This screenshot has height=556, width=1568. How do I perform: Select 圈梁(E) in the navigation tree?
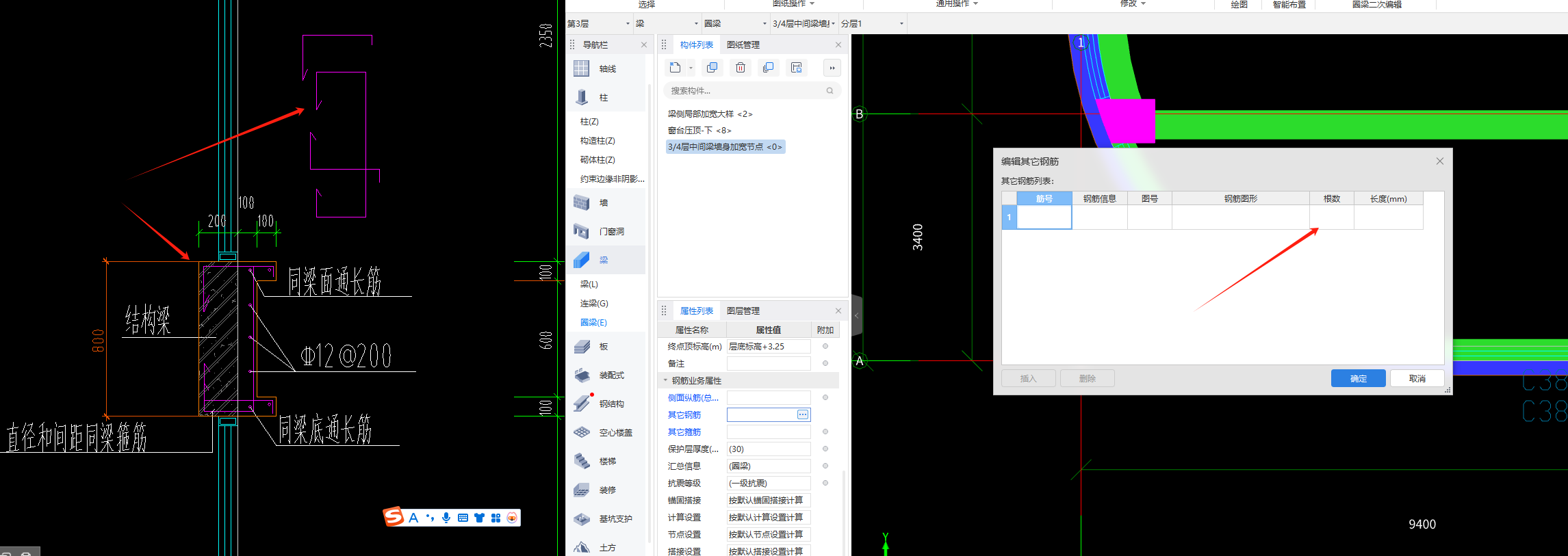593,322
